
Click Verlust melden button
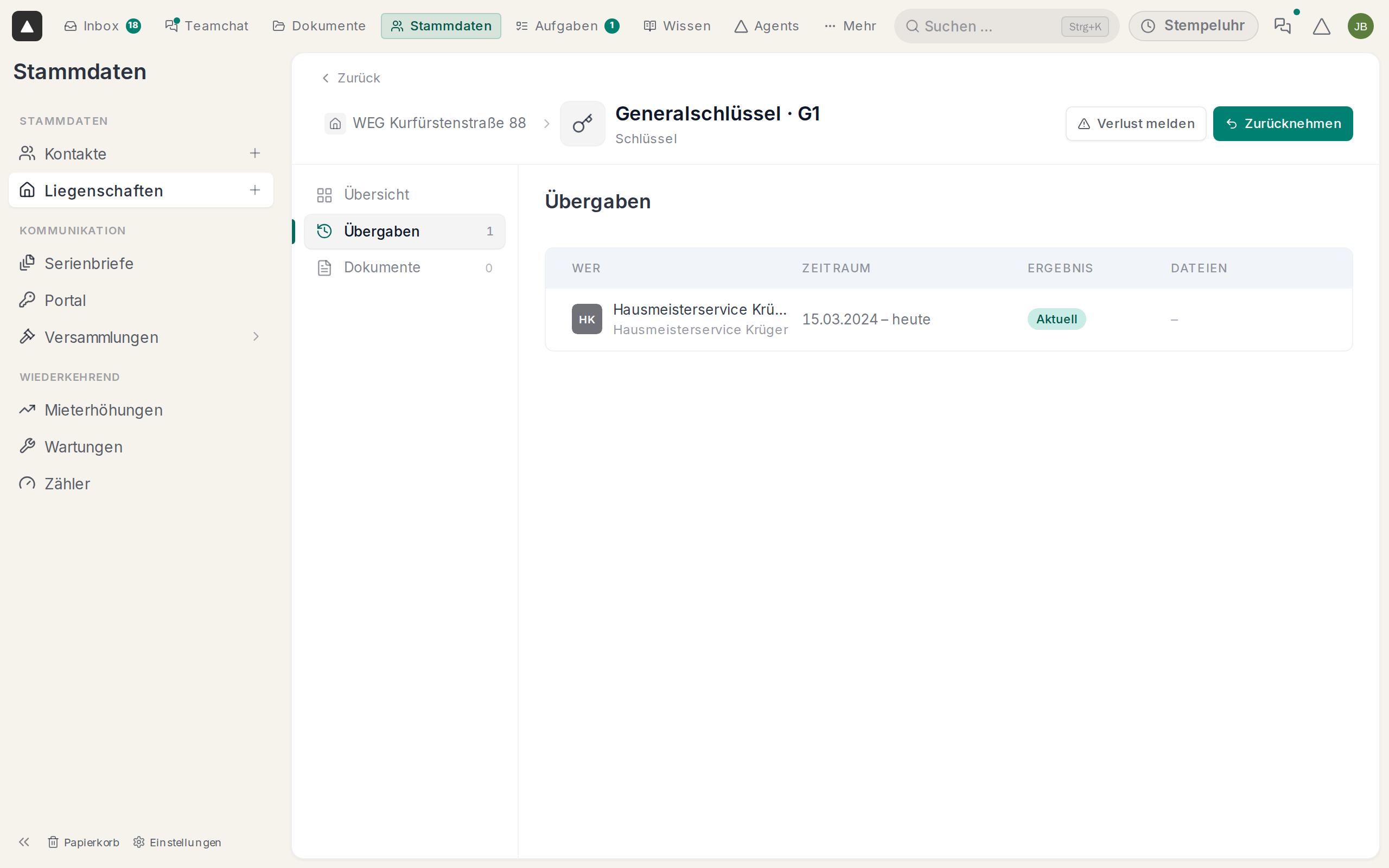pos(1135,124)
